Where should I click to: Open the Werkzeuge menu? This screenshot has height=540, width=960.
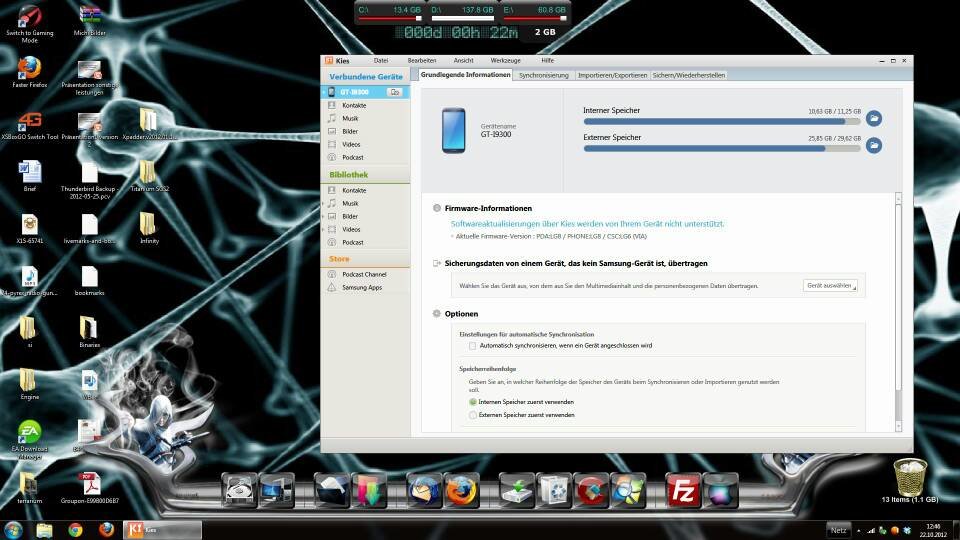pos(505,61)
